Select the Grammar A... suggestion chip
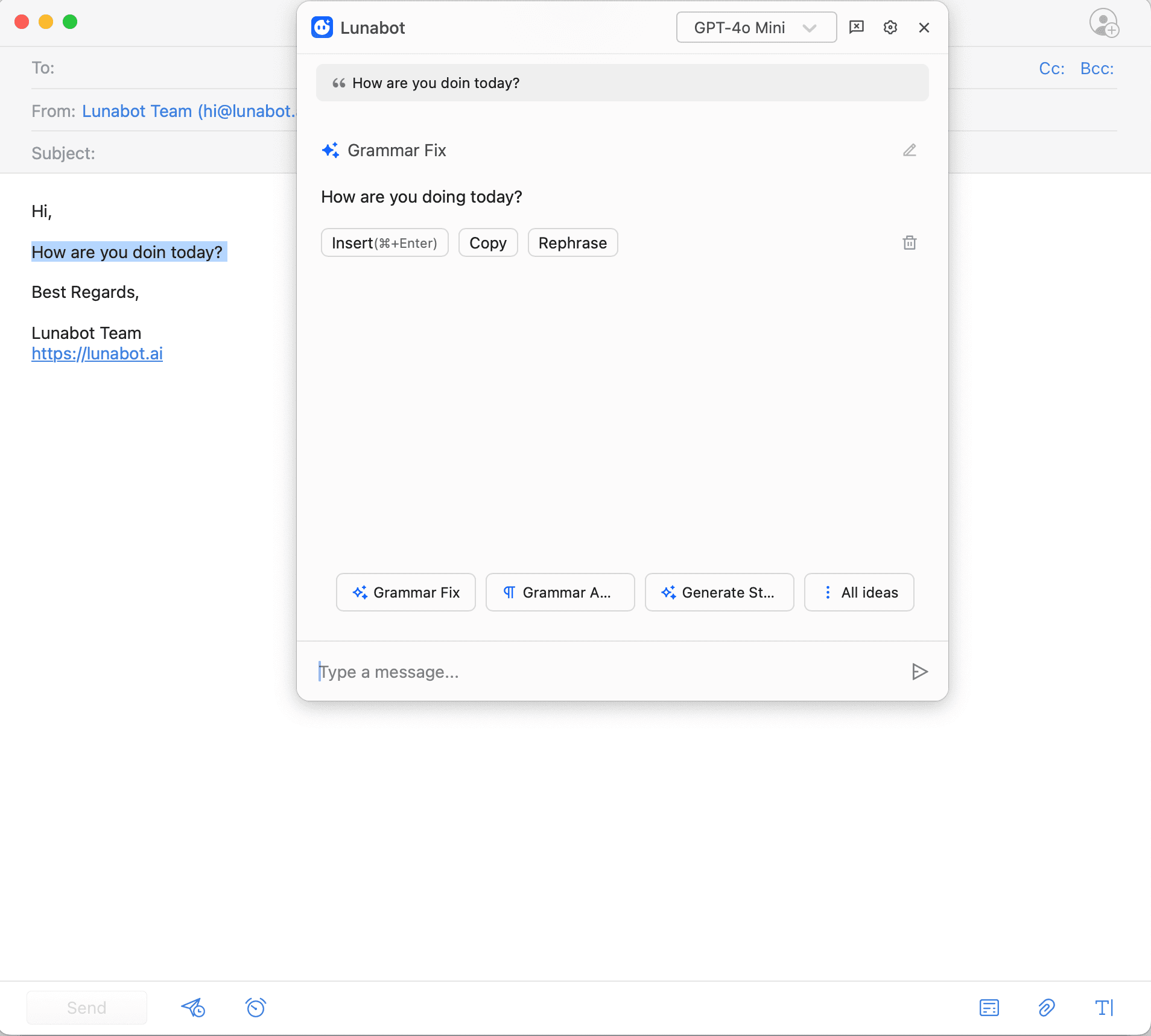Image resolution: width=1151 pixels, height=1036 pixels. click(x=560, y=592)
